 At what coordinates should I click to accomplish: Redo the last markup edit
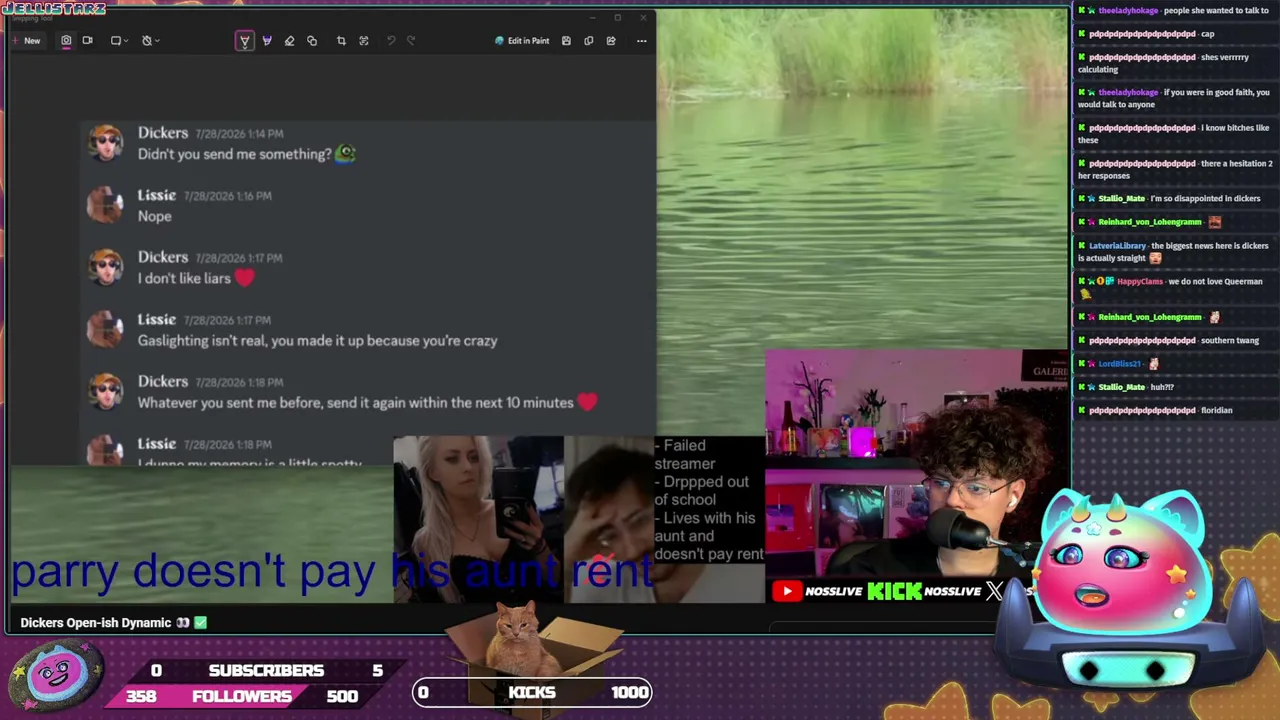click(x=411, y=41)
